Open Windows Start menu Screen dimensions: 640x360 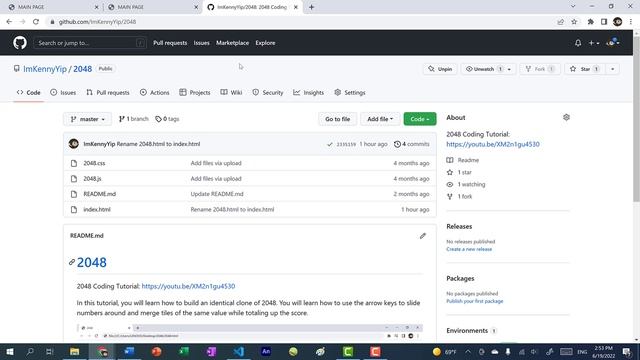(10, 351)
